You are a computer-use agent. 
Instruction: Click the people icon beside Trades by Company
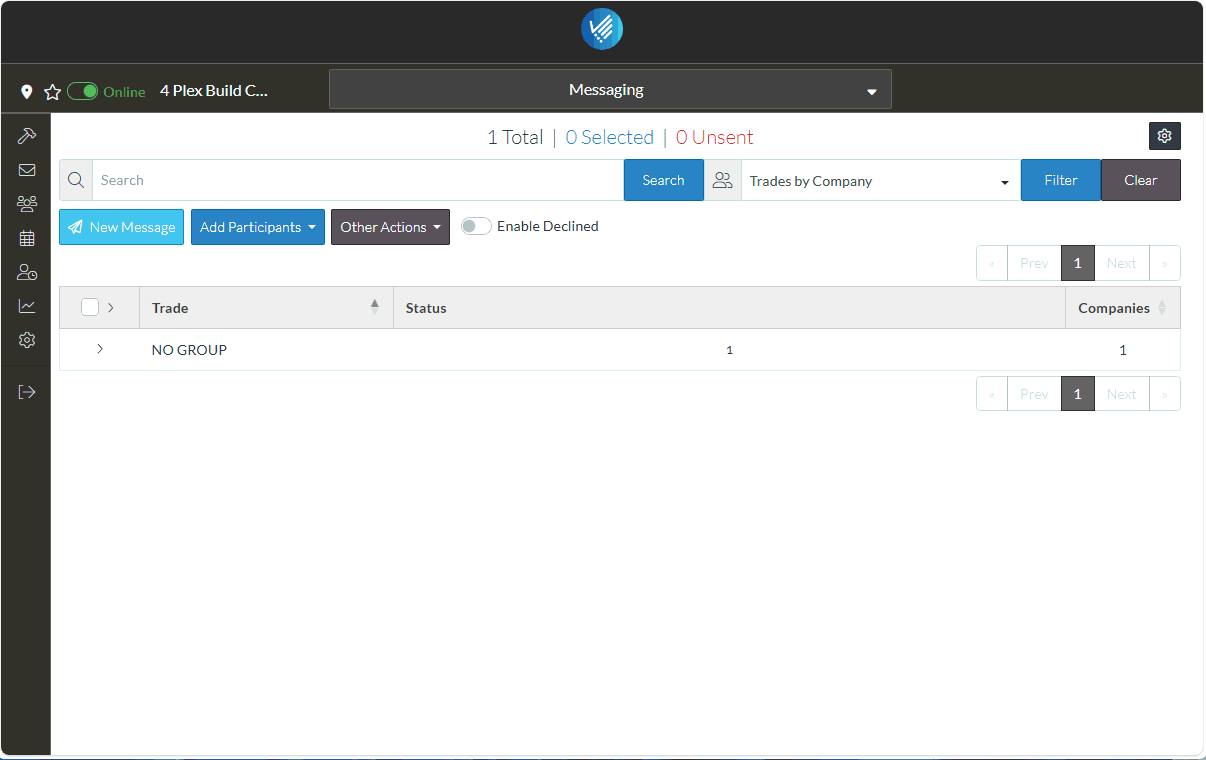723,180
